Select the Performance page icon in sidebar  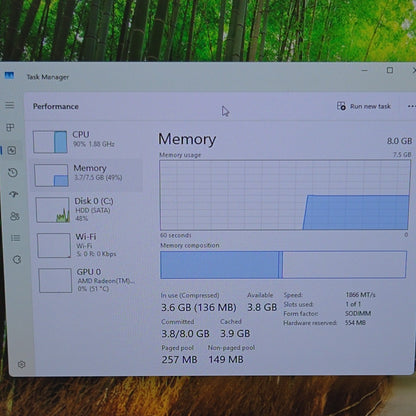coord(12,150)
